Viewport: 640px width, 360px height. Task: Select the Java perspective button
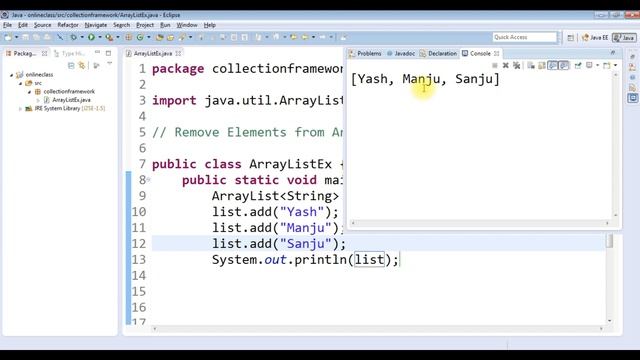click(x=624, y=38)
